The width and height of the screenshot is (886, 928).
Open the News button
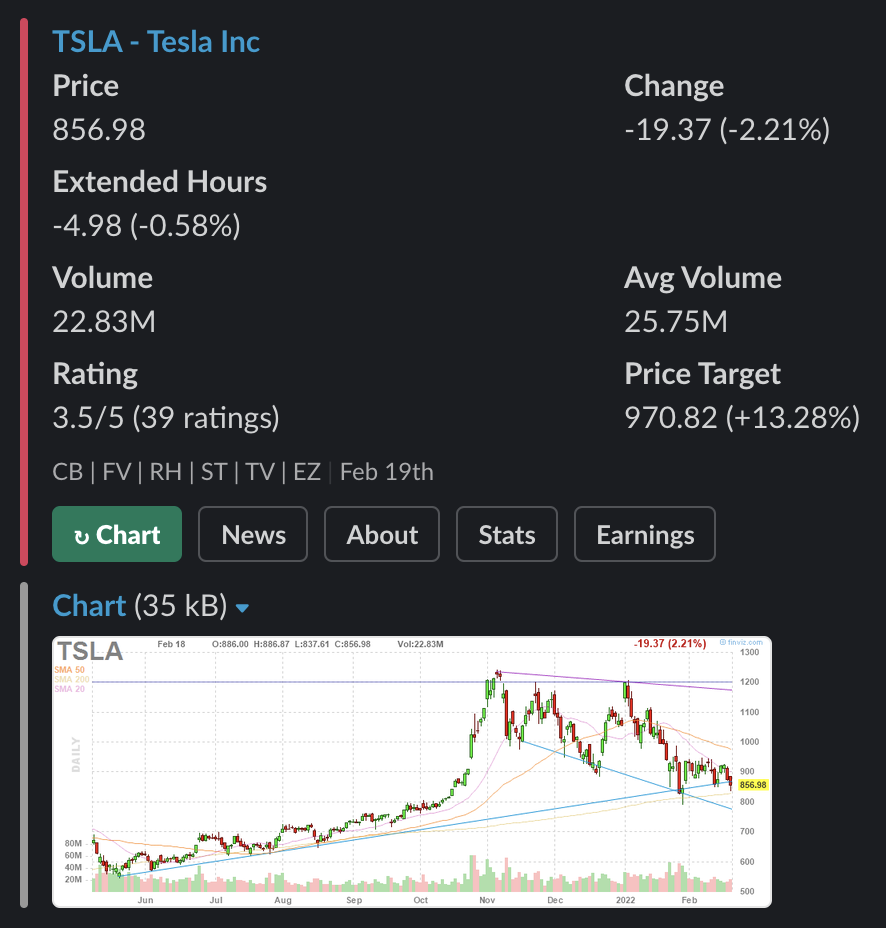coord(254,535)
